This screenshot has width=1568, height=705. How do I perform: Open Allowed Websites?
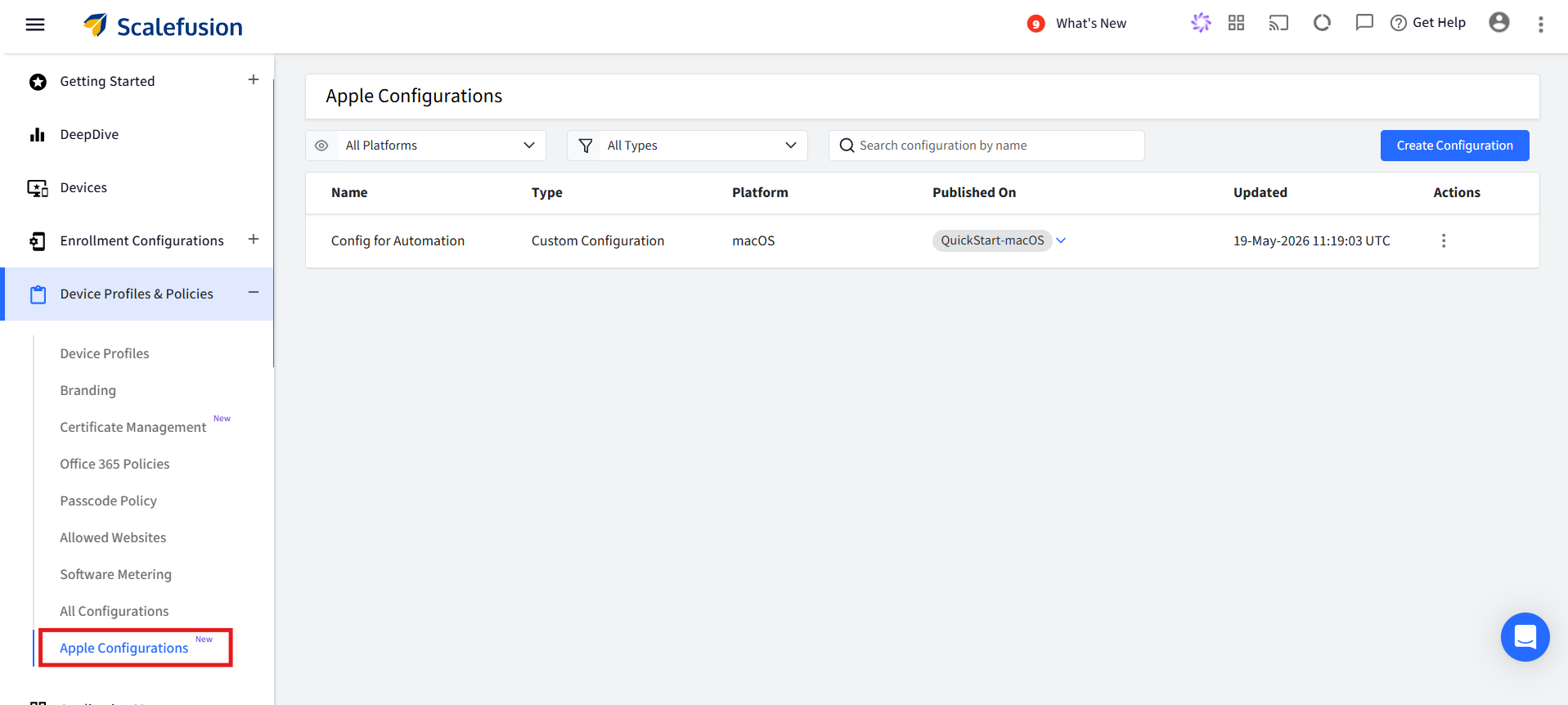(x=113, y=537)
